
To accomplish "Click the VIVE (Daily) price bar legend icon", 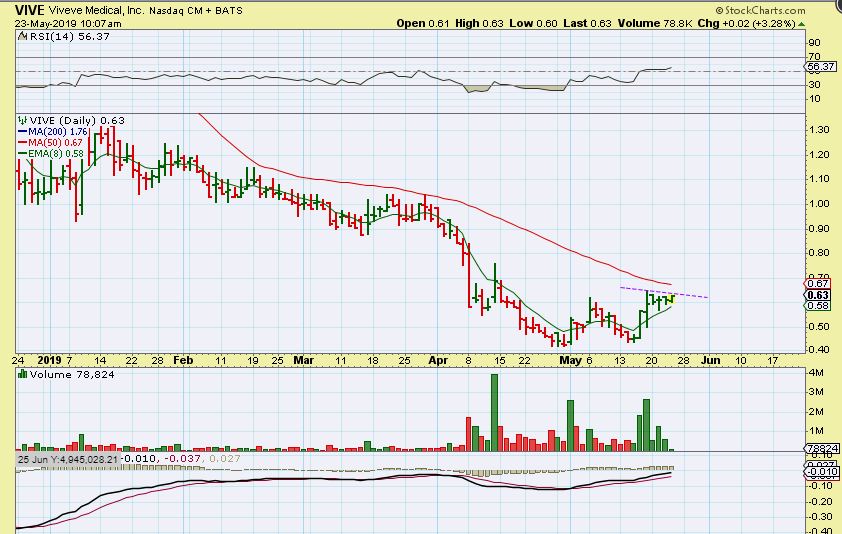I will click(23, 120).
